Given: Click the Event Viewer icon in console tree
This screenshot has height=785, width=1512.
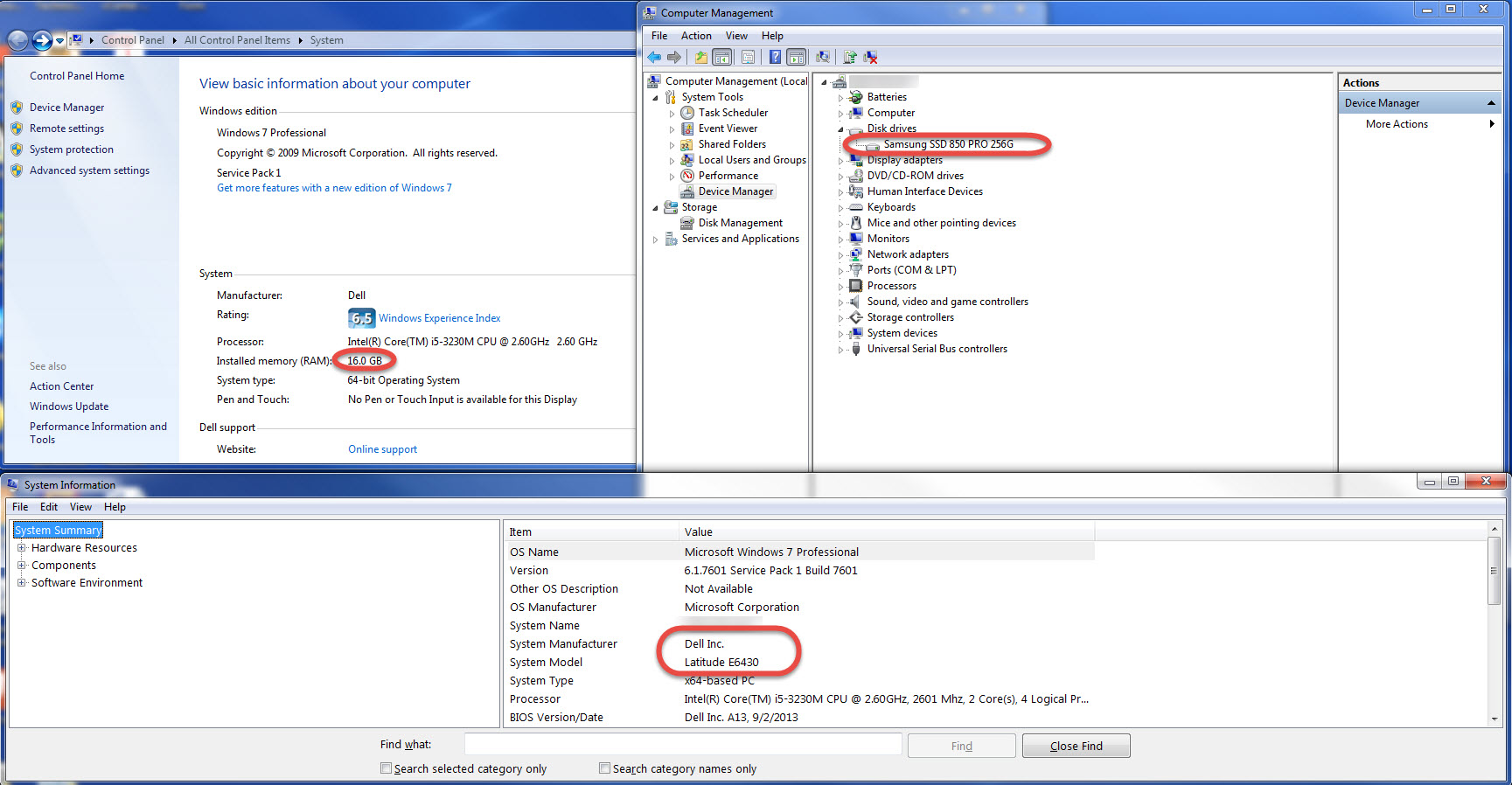Looking at the screenshot, I should pyautogui.click(x=687, y=129).
